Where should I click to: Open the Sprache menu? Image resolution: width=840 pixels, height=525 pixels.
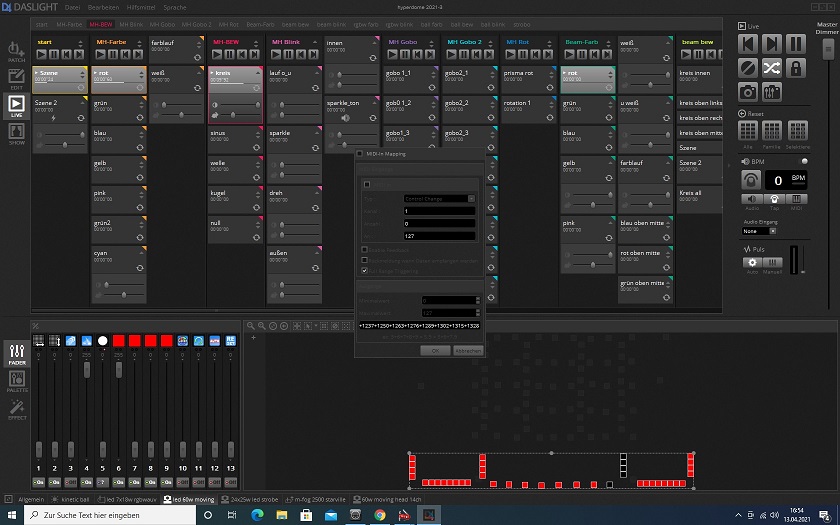coord(175,8)
